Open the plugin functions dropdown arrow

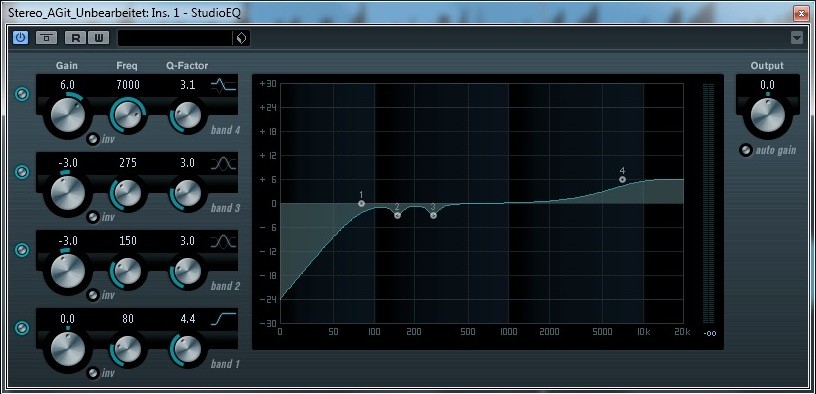797,37
